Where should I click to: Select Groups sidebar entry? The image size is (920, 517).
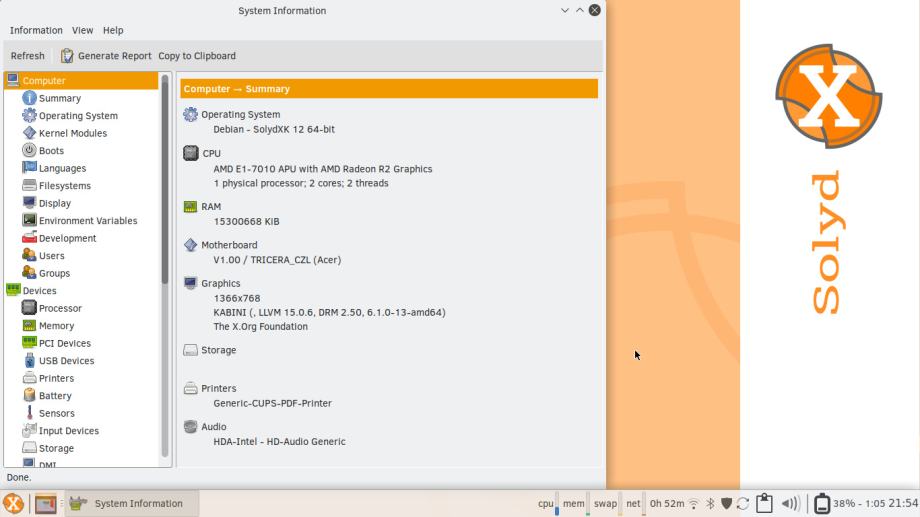click(x=46, y=273)
